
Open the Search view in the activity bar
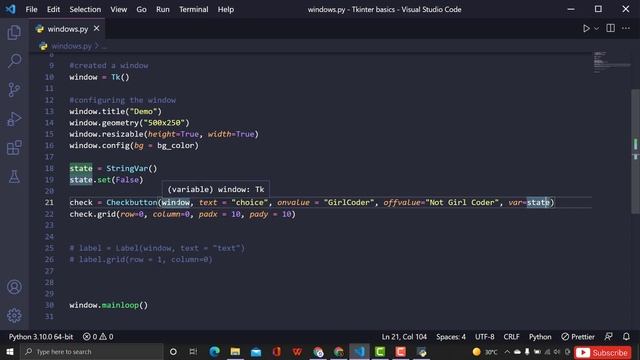tap(14, 61)
